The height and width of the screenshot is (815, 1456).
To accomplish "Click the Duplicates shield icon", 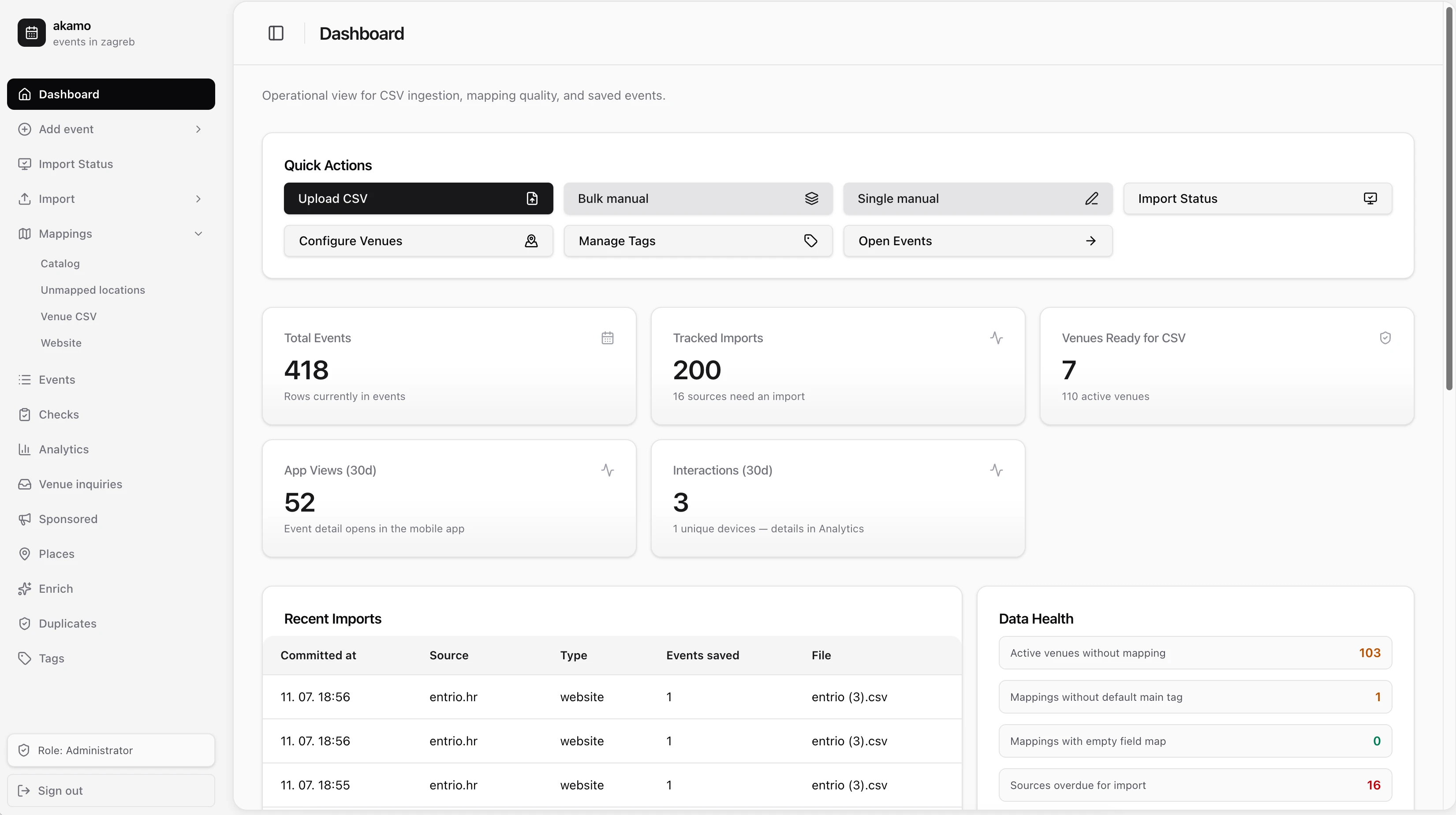I will click(24, 624).
